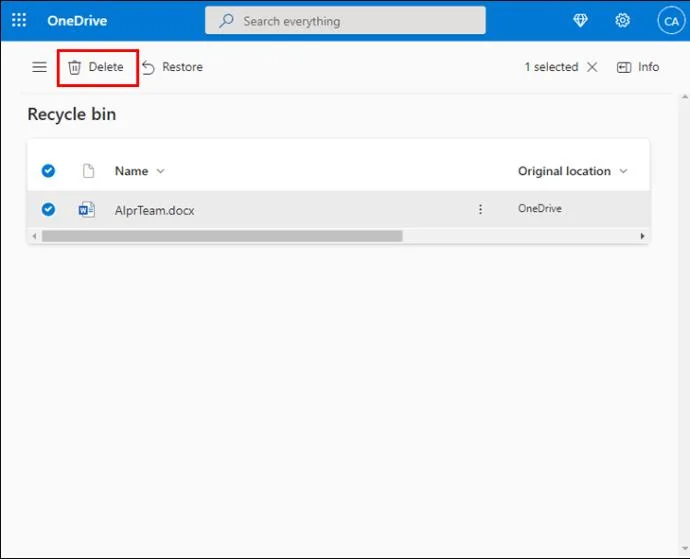Click the OneDrive original location cell
Image resolution: width=690 pixels, height=559 pixels.
[x=540, y=209]
